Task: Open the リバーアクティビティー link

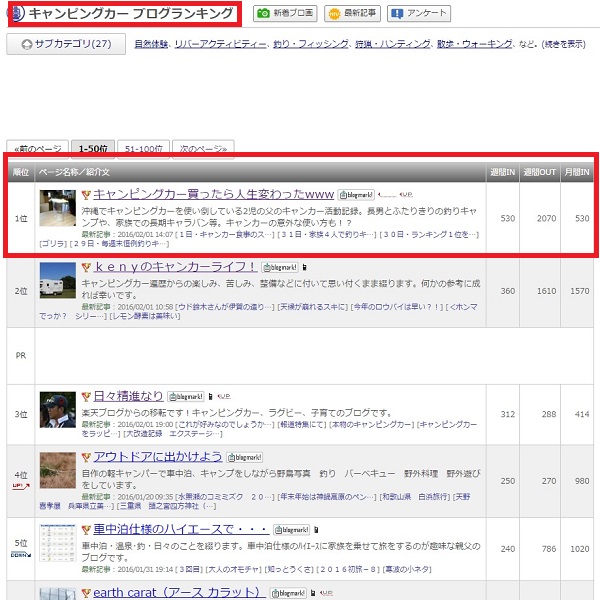Action: 220,44
